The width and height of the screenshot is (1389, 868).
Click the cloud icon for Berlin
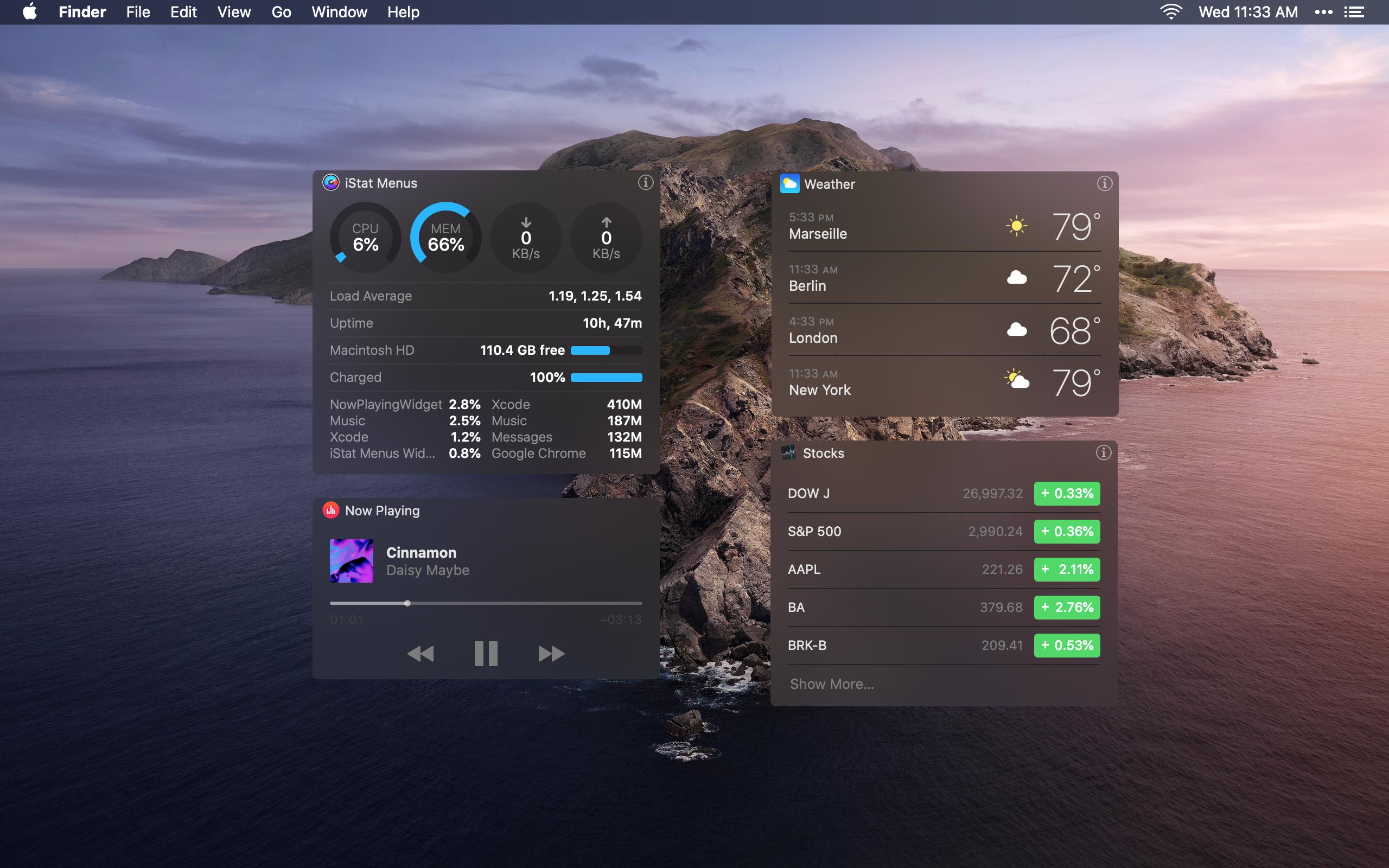[x=1016, y=278]
